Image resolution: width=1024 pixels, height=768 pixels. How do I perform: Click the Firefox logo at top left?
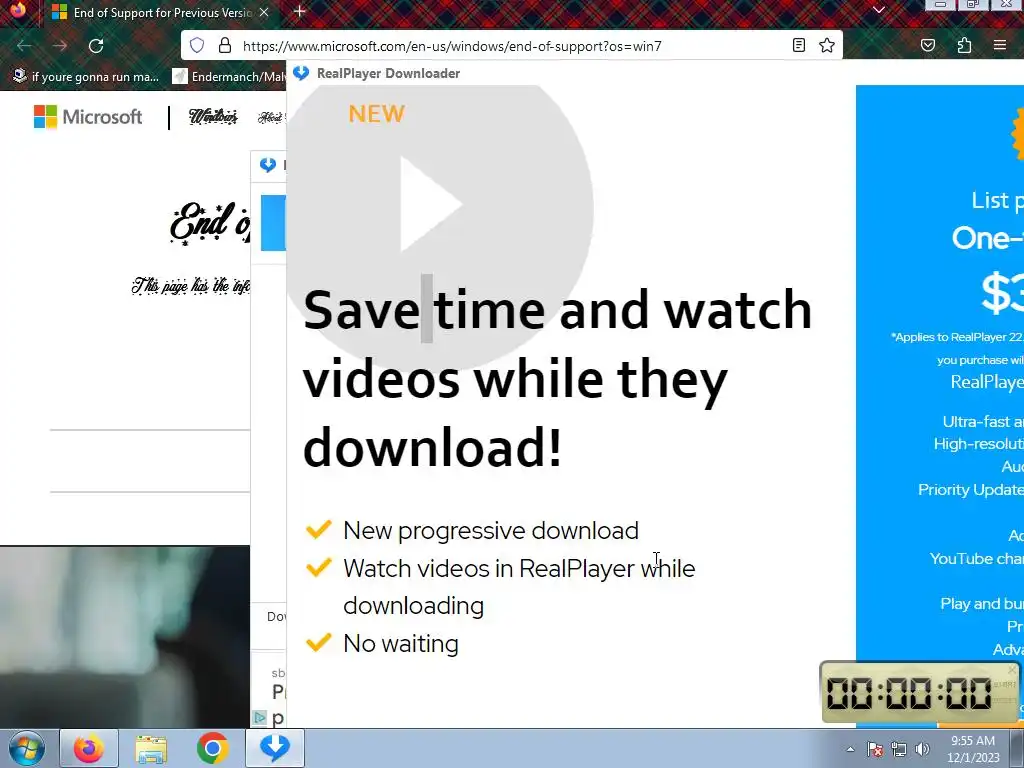(x=18, y=10)
